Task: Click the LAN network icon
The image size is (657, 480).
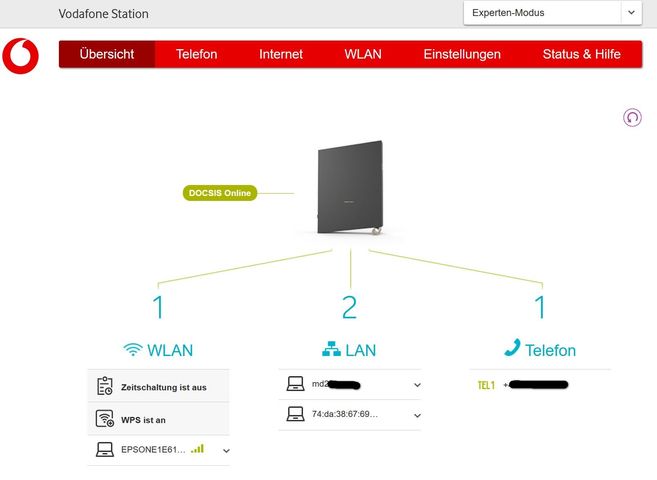Action: point(331,349)
